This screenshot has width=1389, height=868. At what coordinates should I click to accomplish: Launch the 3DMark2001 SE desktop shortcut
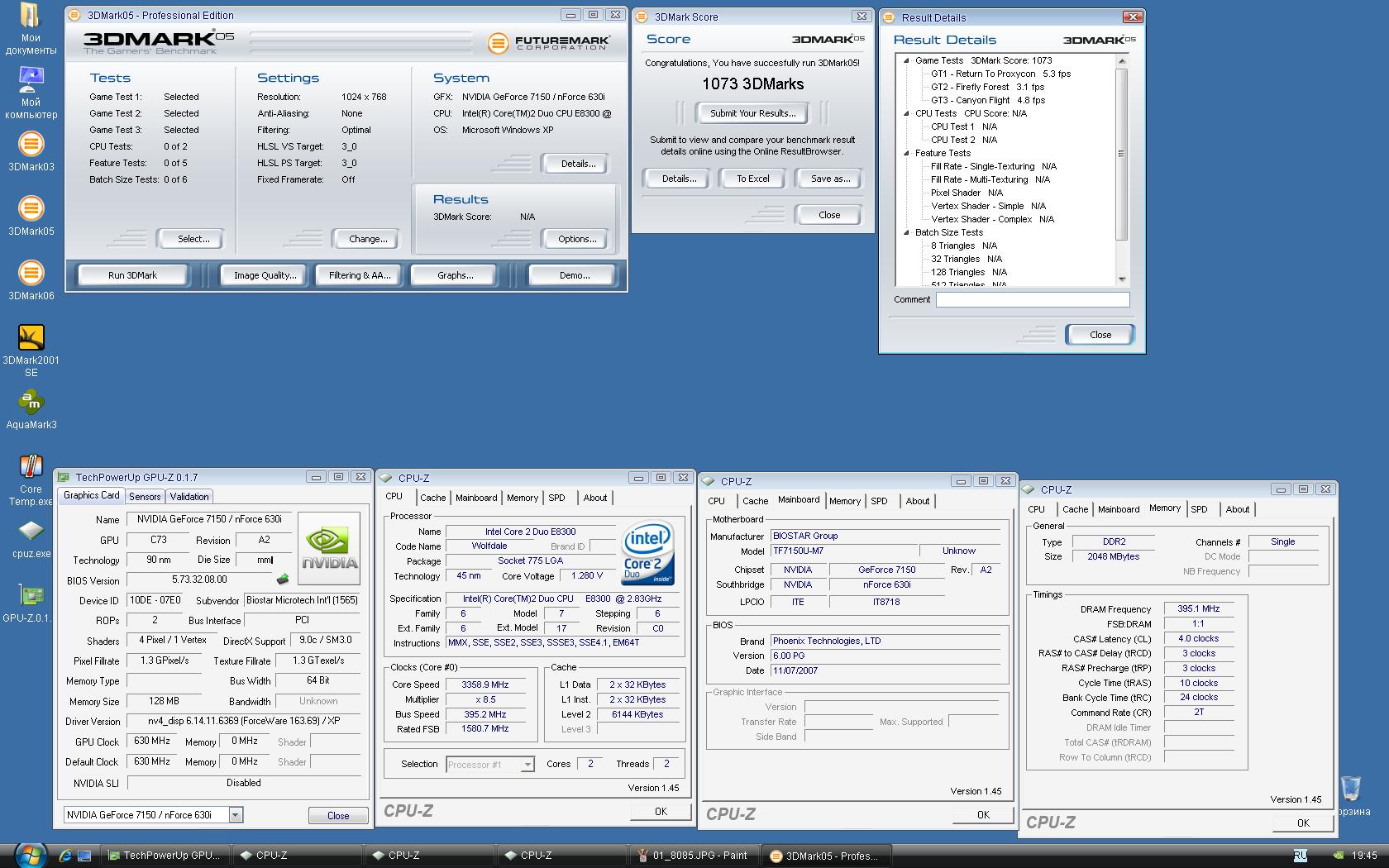(x=31, y=351)
